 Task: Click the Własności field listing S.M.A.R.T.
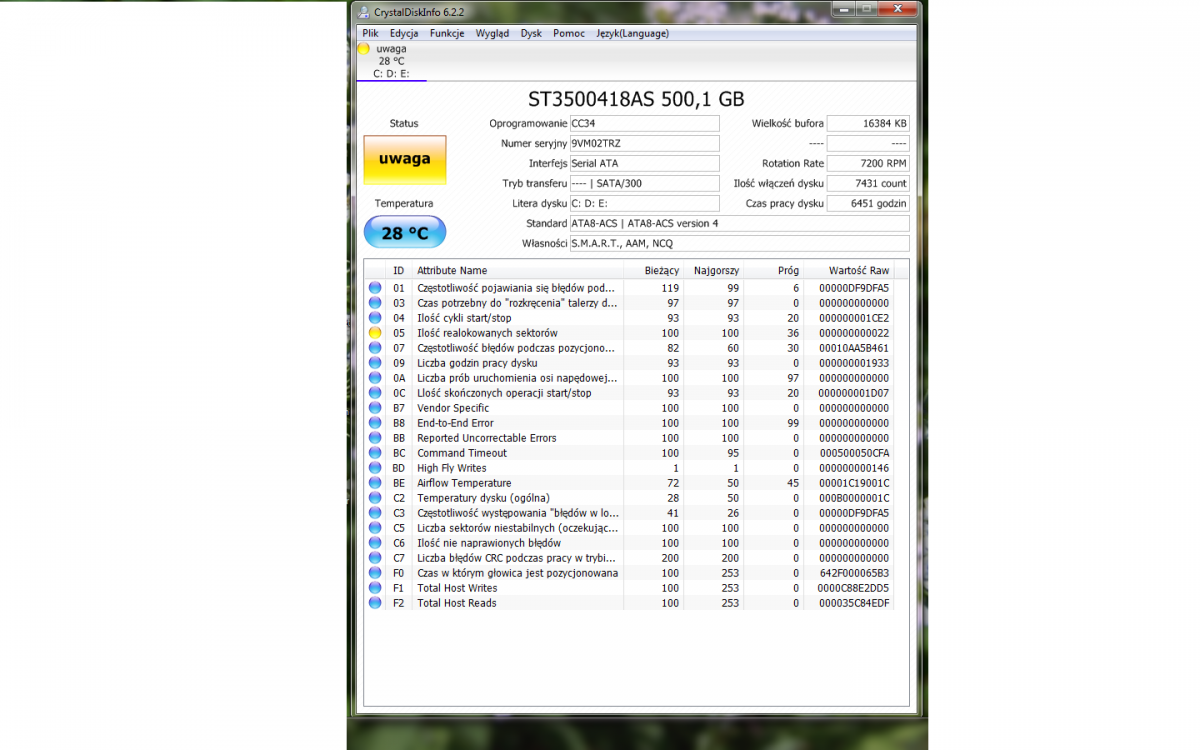pyautogui.click(x=739, y=243)
